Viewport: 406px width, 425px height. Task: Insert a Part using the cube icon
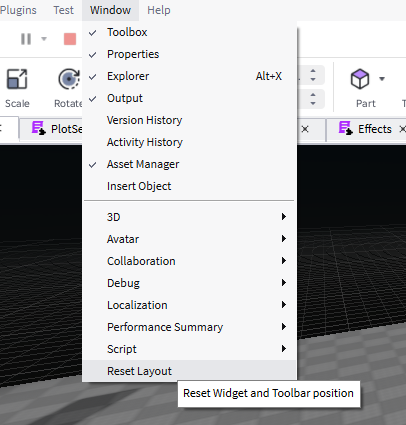pos(360,79)
